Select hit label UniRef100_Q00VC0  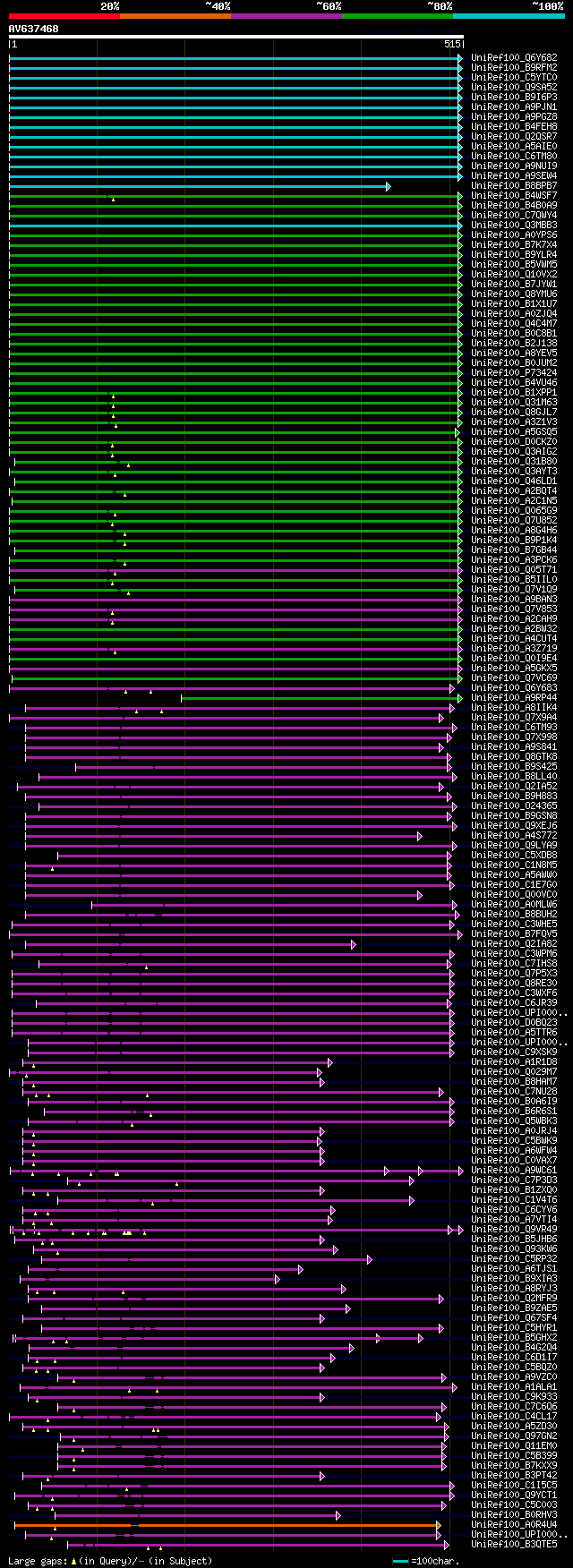click(514, 895)
